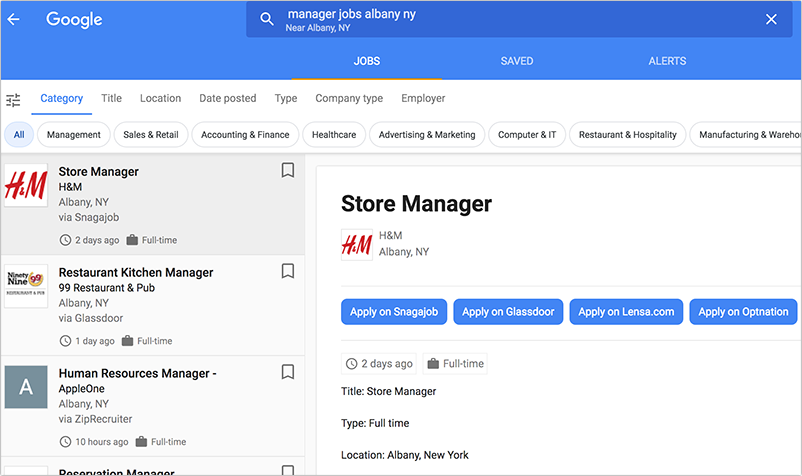This screenshot has width=802, height=476.
Task: Clear the search with X icon
Action: (x=771, y=19)
